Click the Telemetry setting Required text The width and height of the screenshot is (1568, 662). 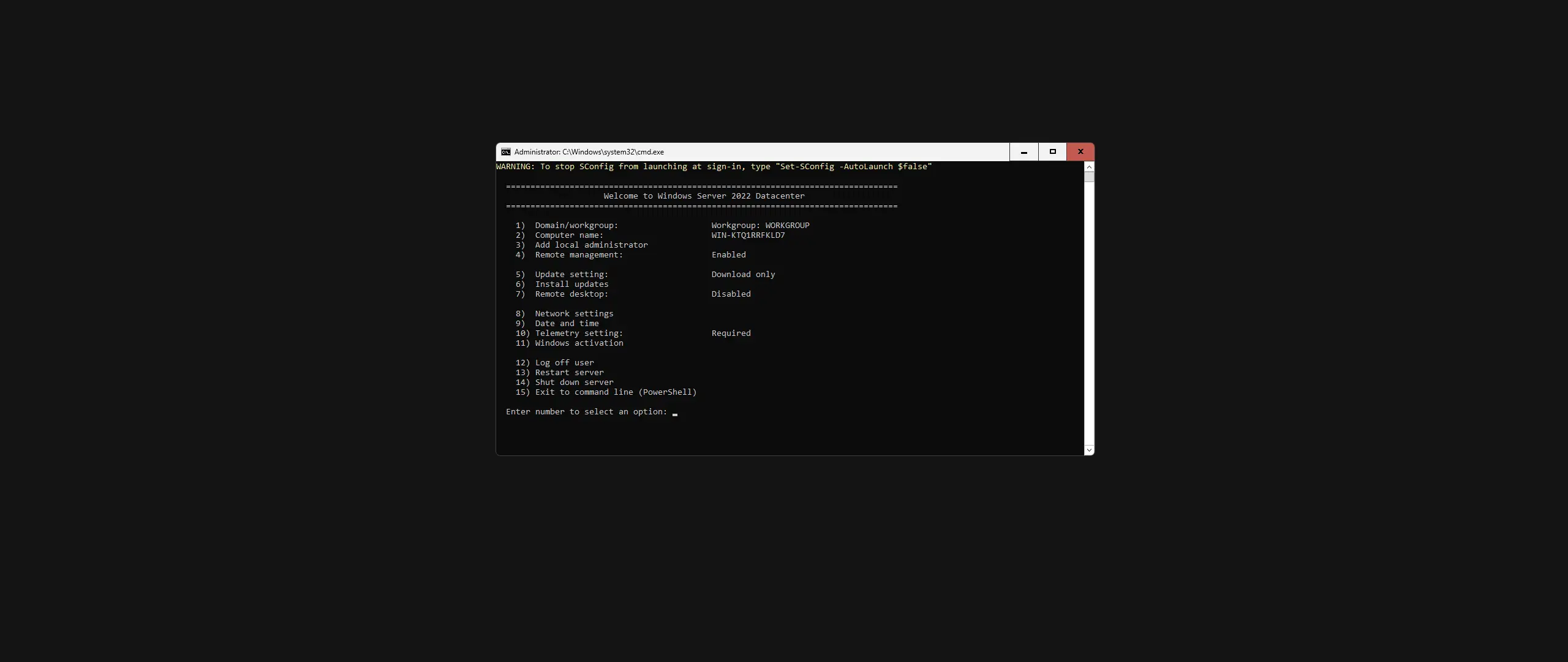(x=730, y=333)
